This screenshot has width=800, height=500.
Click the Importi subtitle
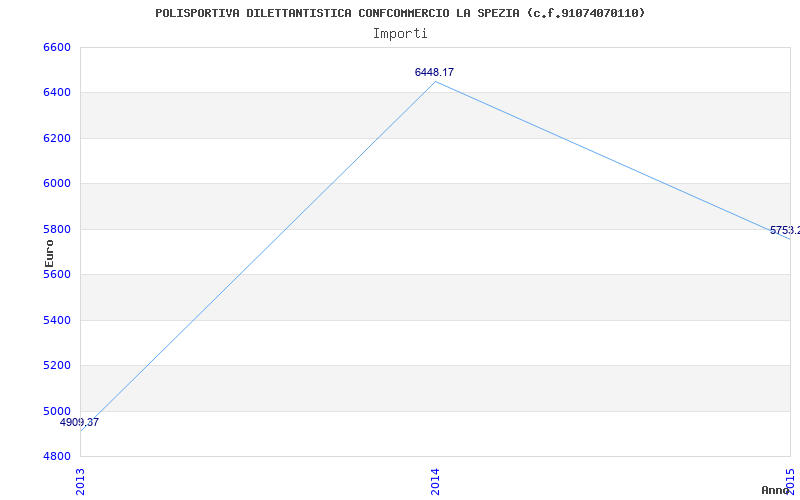pos(400,34)
